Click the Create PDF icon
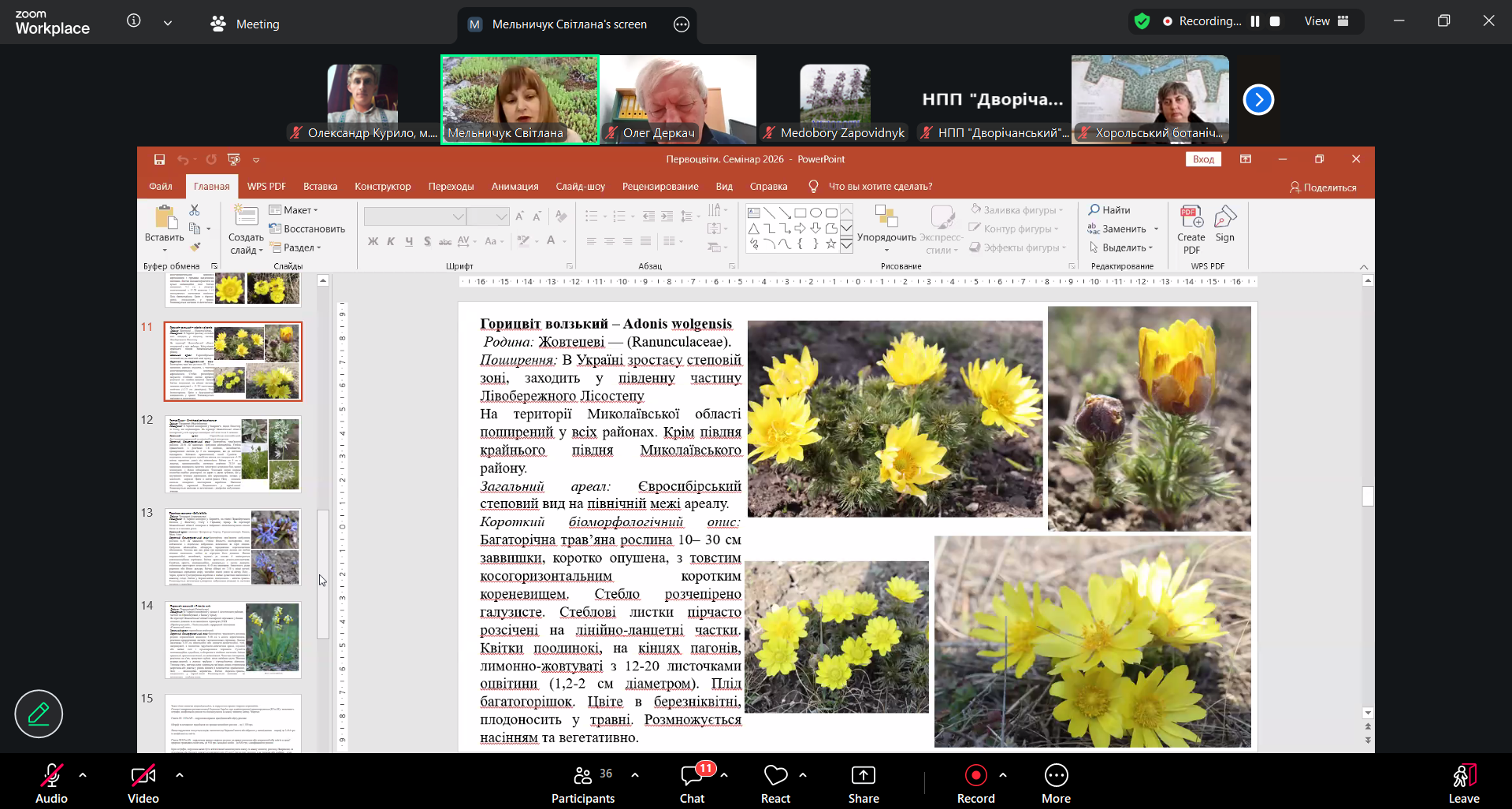The height and width of the screenshot is (809, 1512). (x=1191, y=217)
